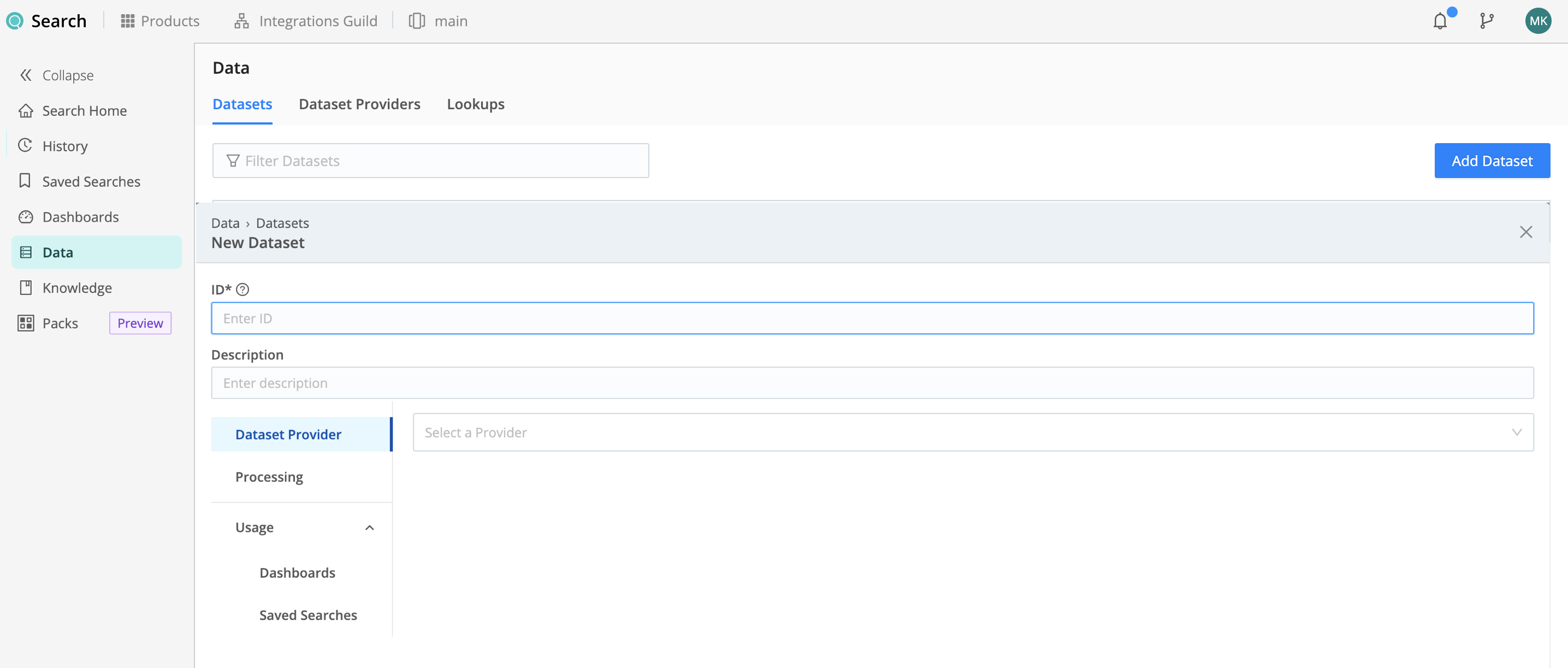
Task: Click the help icon next to the ID field
Action: pyautogui.click(x=243, y=289)
